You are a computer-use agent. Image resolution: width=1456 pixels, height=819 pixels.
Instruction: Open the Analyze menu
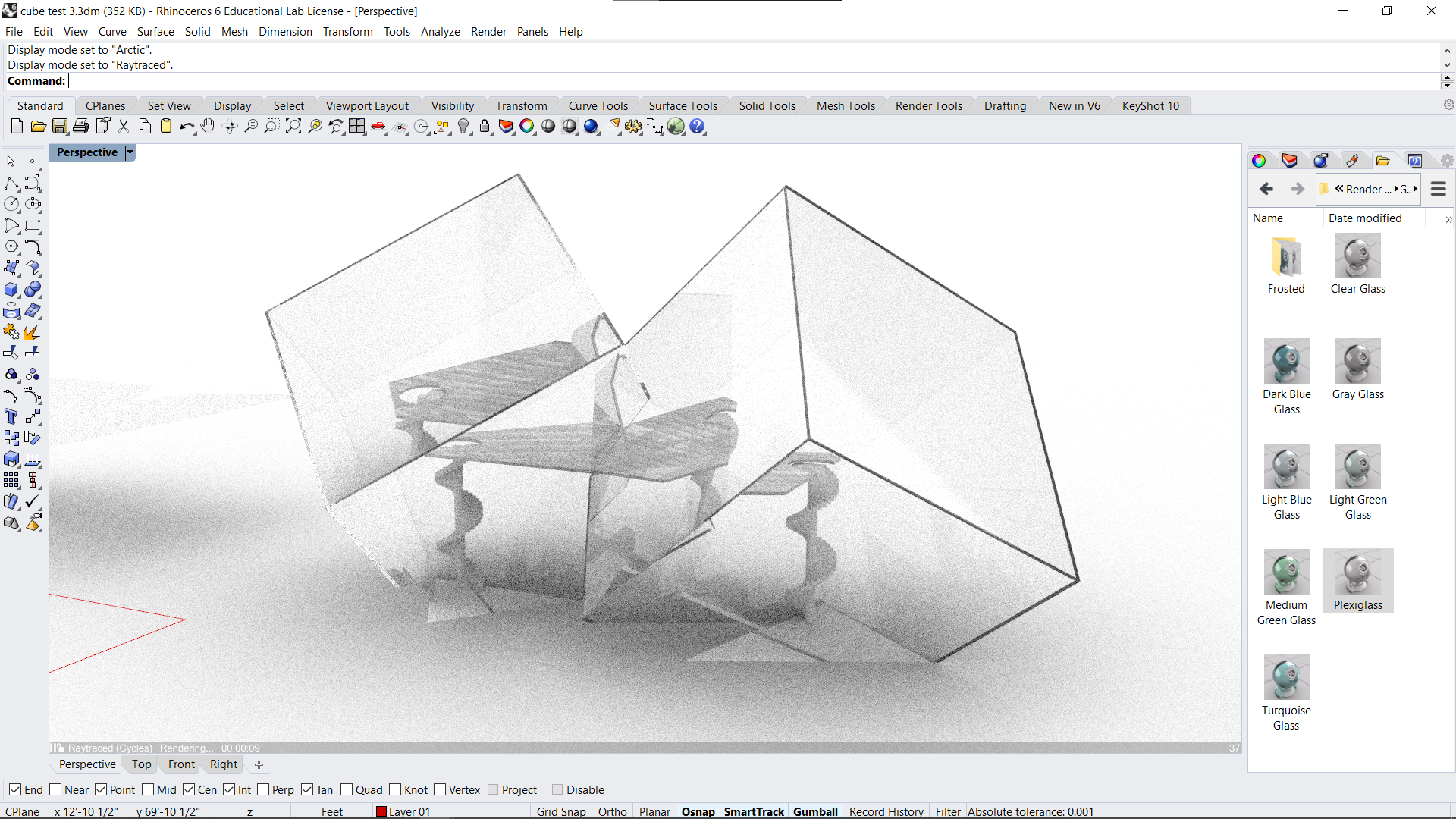(x=441, y=32)
